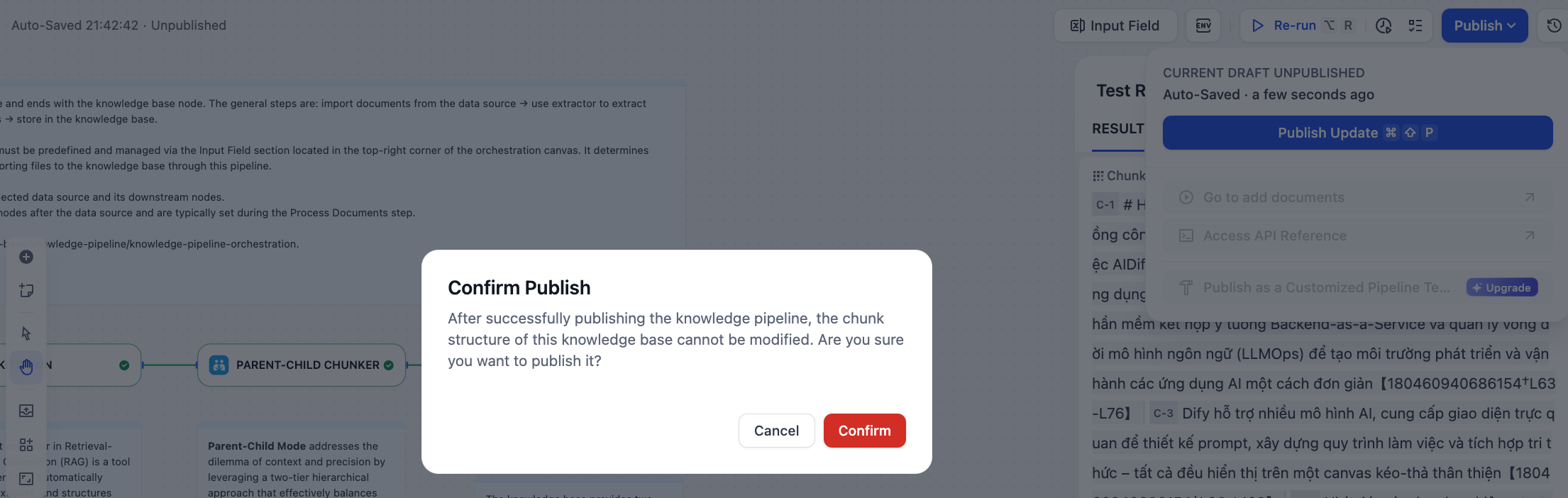Click the export image icon
Image resolution: width=1568 pixels, height=498 pixels.
pos(26,411)
